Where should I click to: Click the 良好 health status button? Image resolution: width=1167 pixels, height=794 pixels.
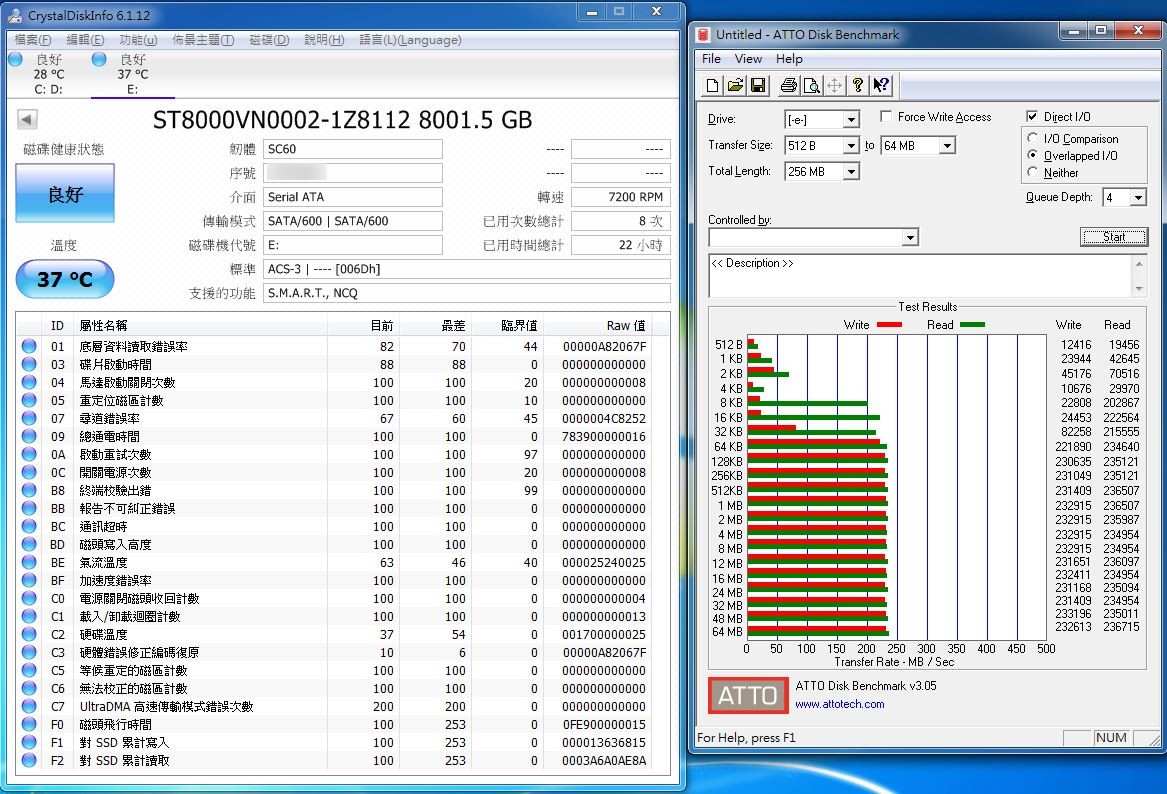coord(65,193)
